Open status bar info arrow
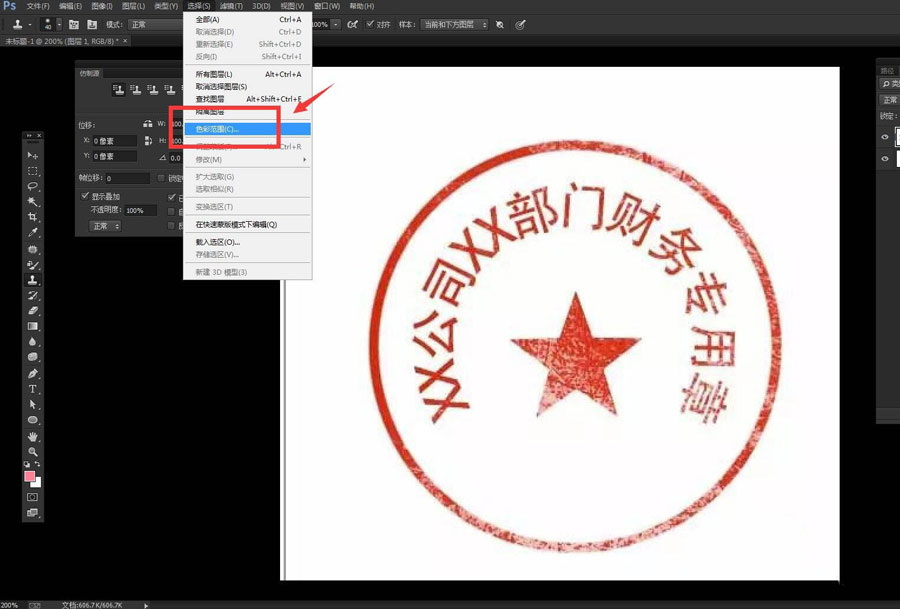 (x=146, y=605)
